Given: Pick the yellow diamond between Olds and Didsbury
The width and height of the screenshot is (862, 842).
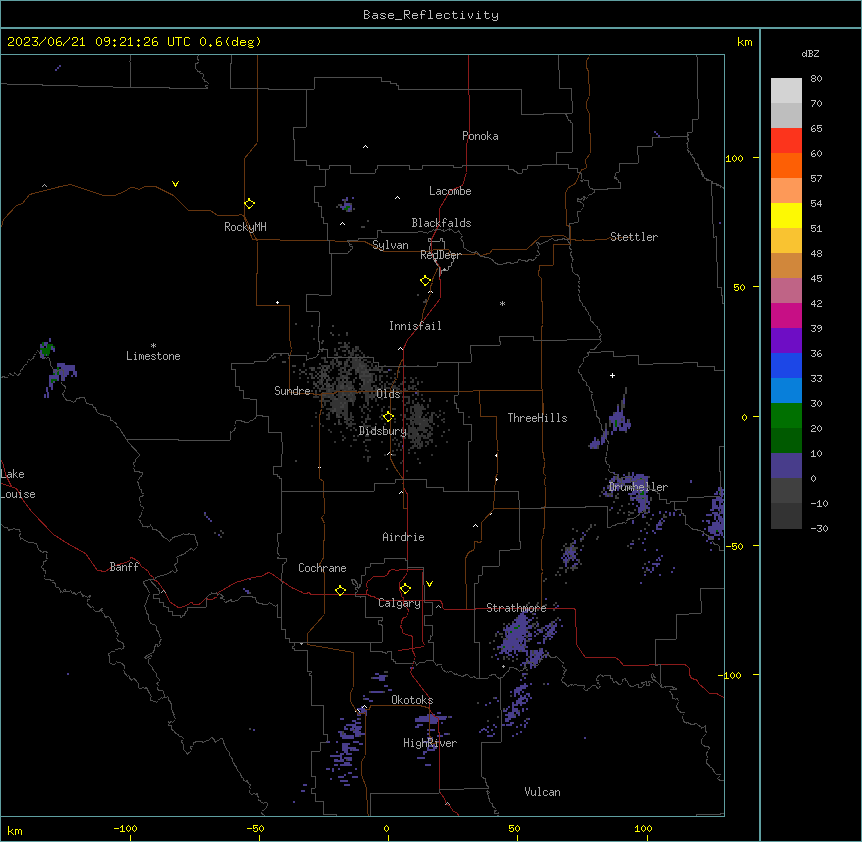Looking at the screenshot, I should [388, 417].
